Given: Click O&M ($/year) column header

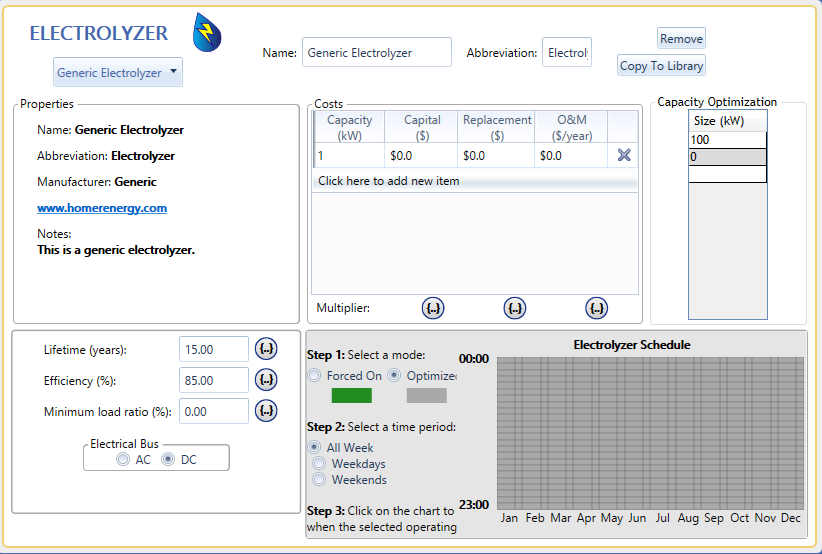Looking at the screenshot, I should 571,127.
